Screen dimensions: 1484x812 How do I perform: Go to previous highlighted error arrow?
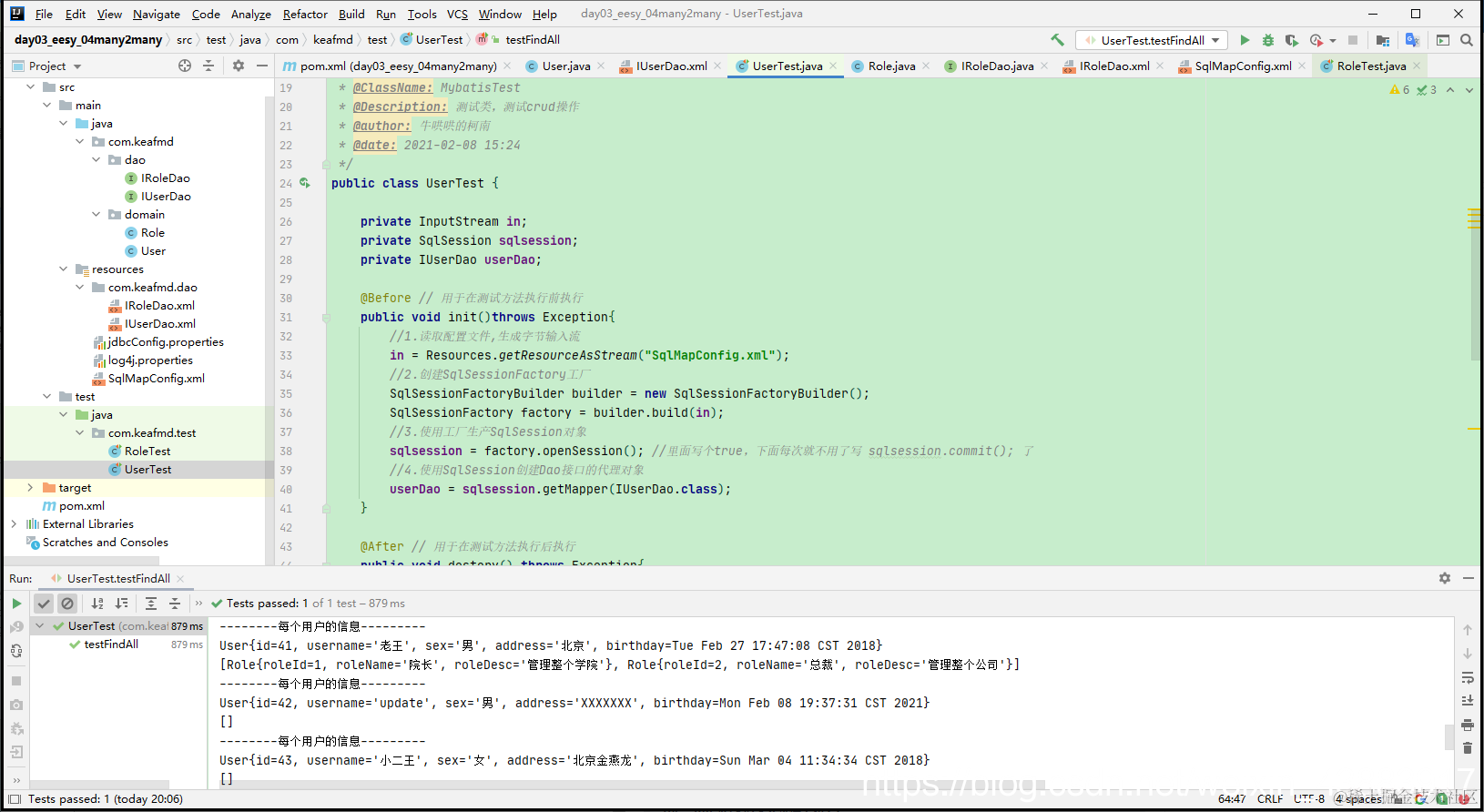tap(1450, 90)
